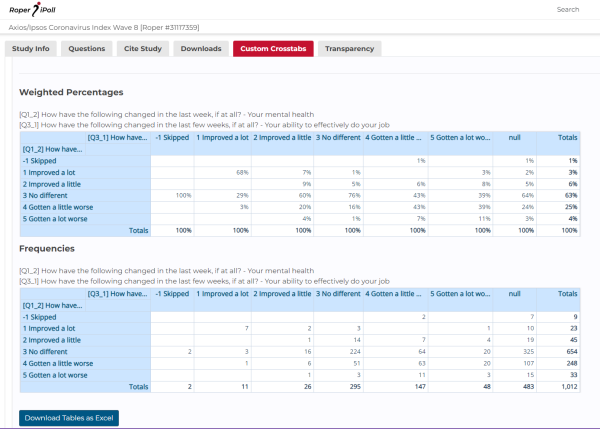Open the Search link in header
600x429 pixels.
(567, 9)
